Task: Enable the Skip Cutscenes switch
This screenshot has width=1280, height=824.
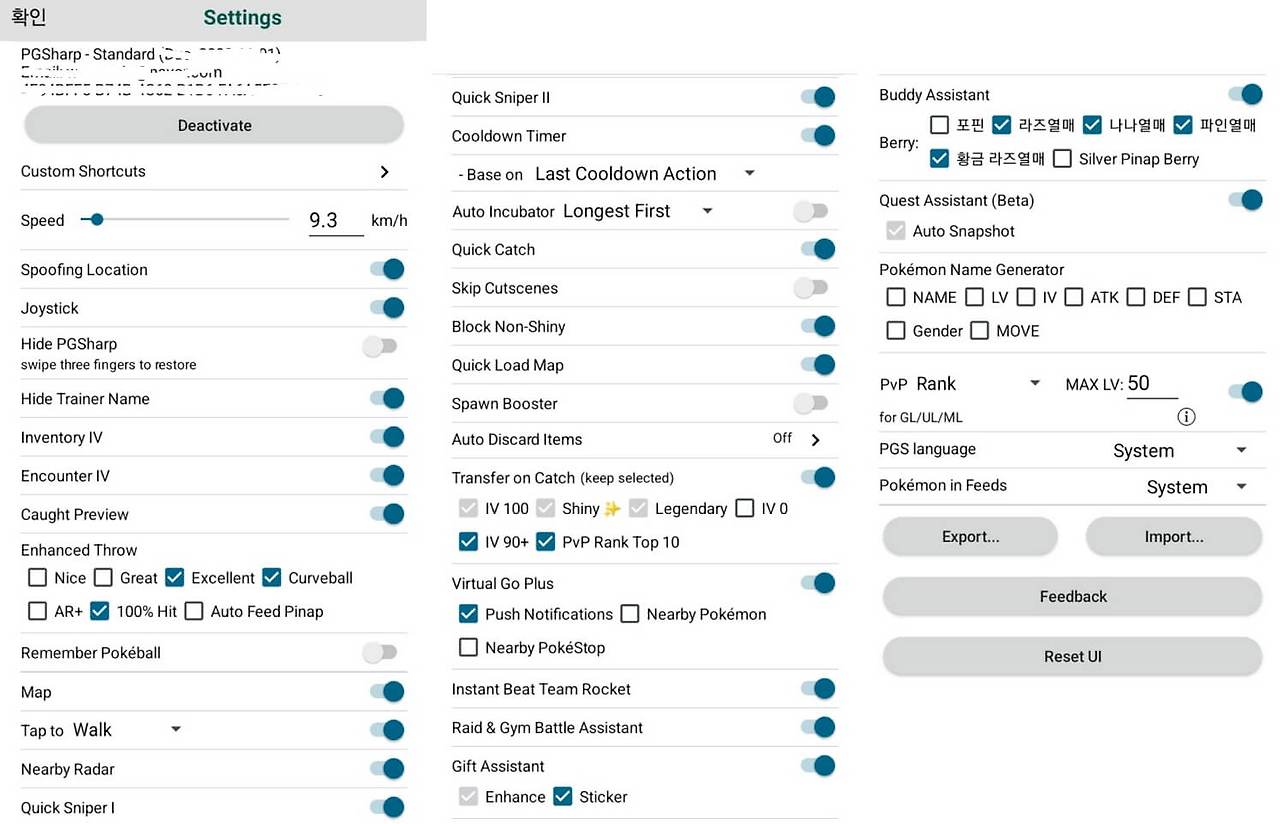Action: click(x=811, y=288)
